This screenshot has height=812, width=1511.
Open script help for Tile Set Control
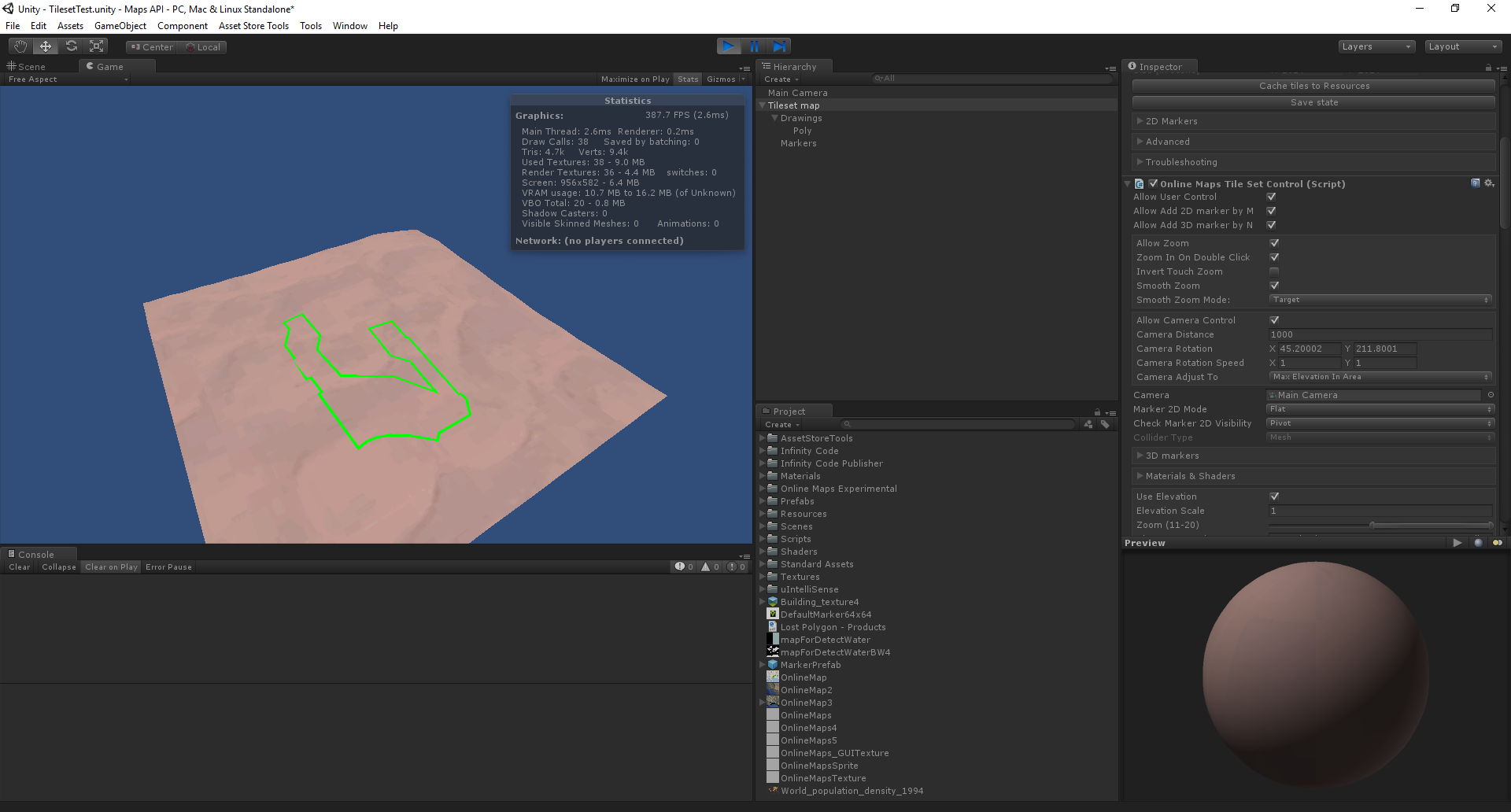[1476, 183]
